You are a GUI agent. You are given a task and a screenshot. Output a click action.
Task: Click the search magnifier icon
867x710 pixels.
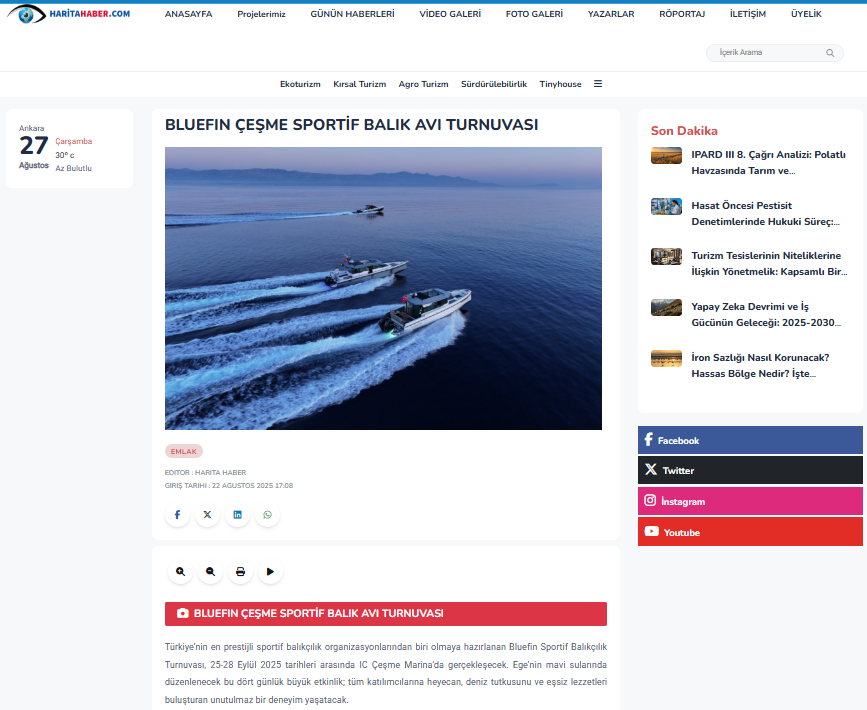click(830, 53)
